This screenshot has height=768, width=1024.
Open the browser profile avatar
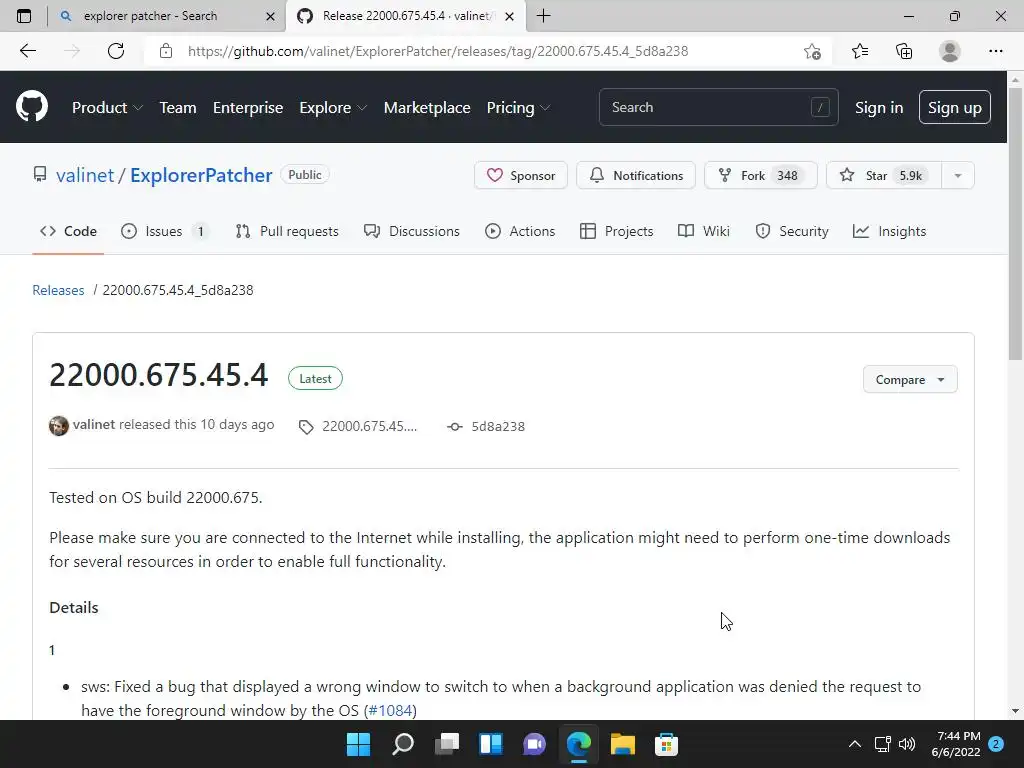click(950, 51)
